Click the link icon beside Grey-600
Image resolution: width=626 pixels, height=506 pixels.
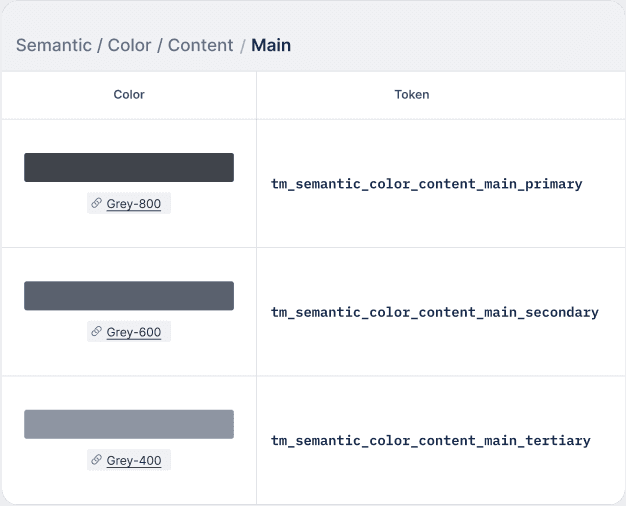[97, 331]
